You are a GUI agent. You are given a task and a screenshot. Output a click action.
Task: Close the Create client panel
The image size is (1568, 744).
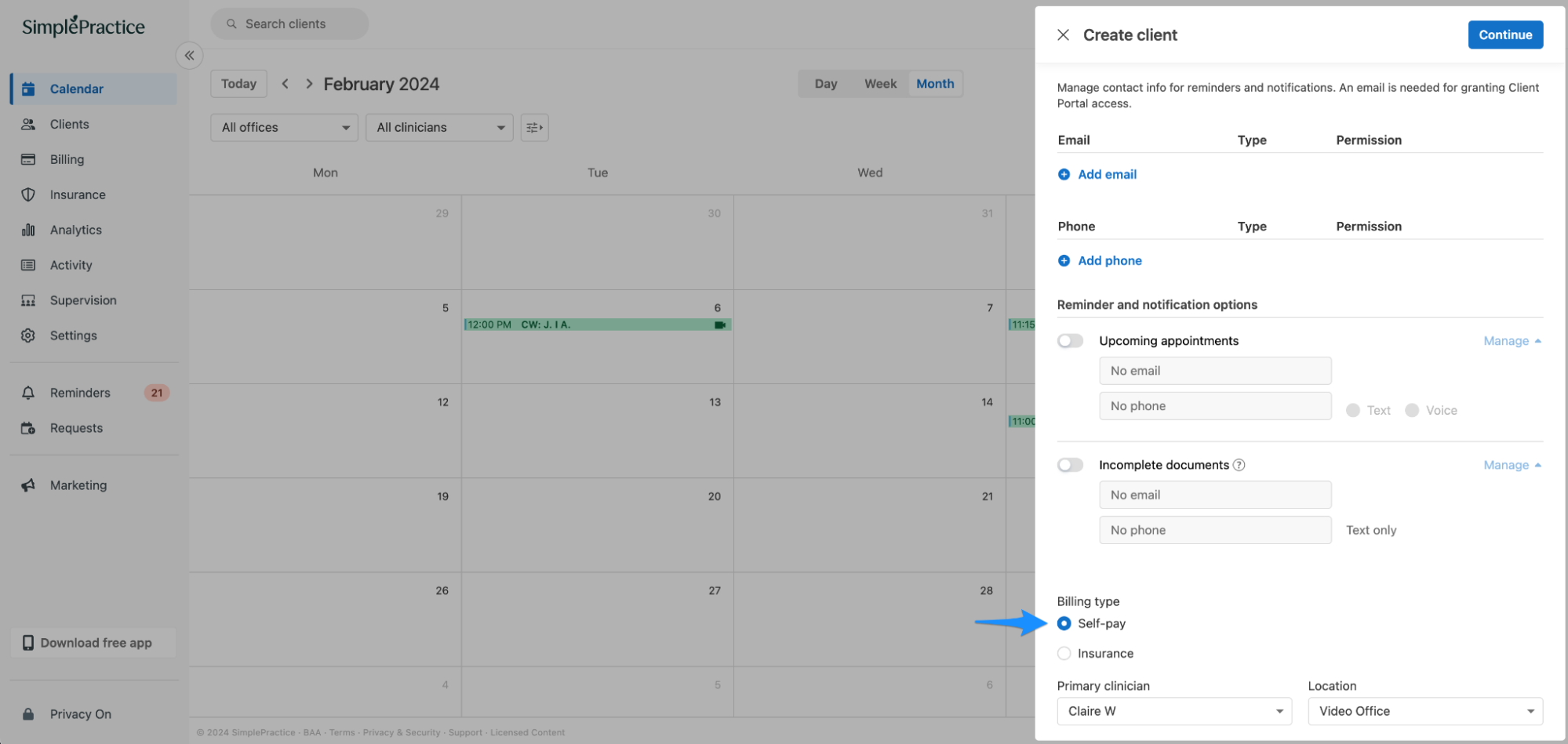coord(1063,34)
